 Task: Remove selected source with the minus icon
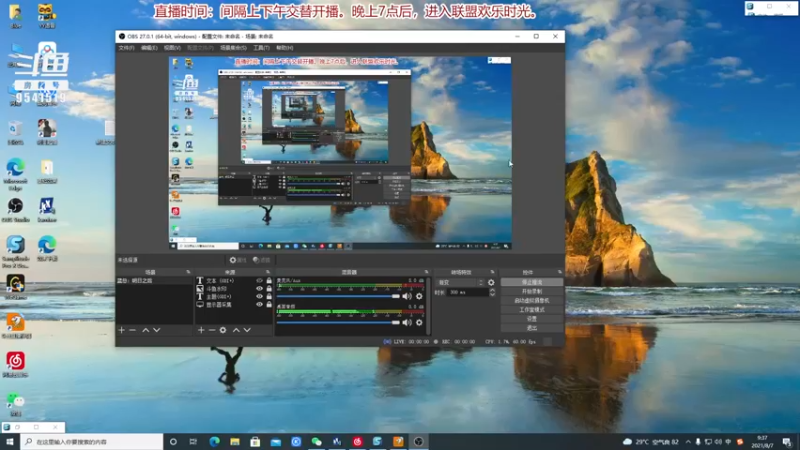pos(212,330)
